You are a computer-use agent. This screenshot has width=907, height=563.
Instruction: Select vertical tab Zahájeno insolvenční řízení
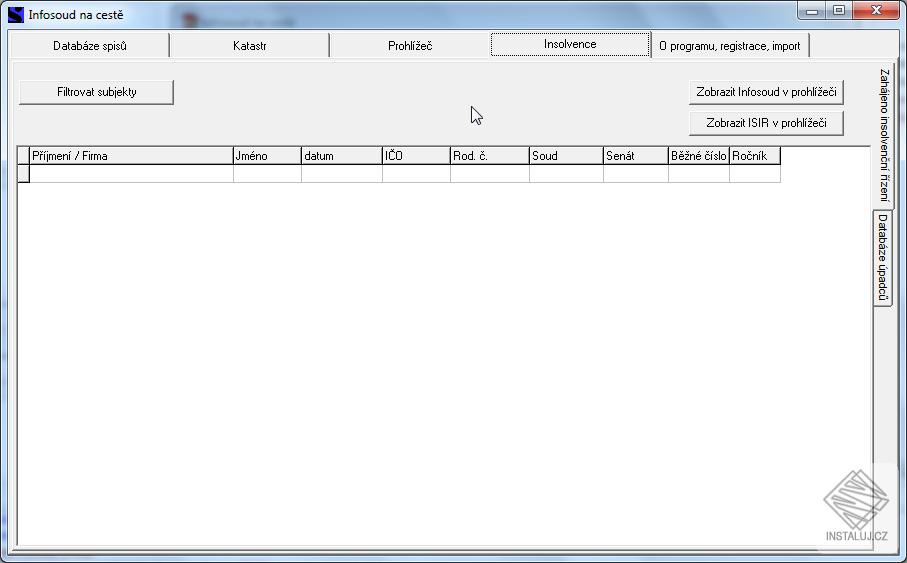883,135
